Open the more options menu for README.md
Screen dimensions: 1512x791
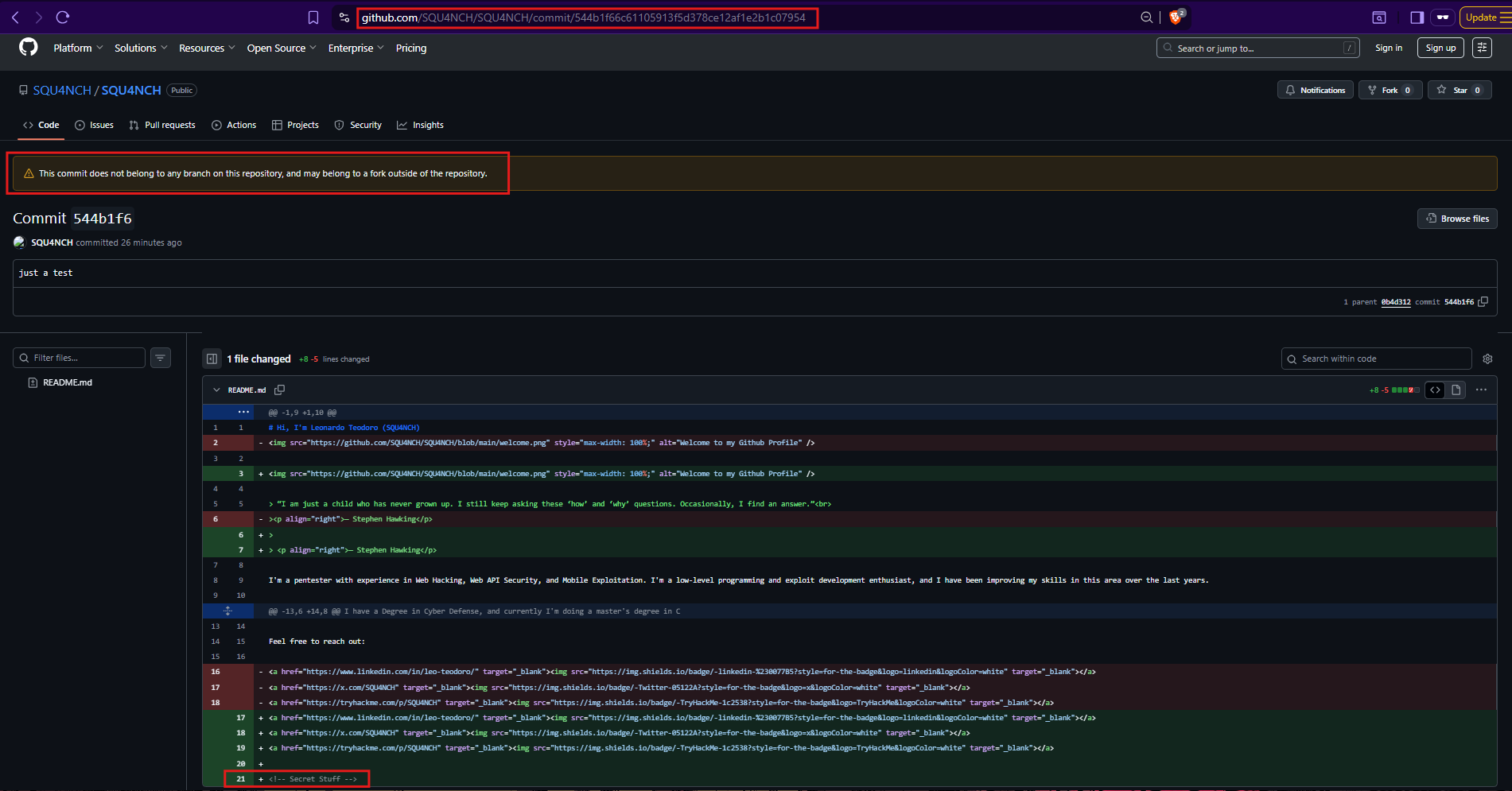coord(1481,390)
